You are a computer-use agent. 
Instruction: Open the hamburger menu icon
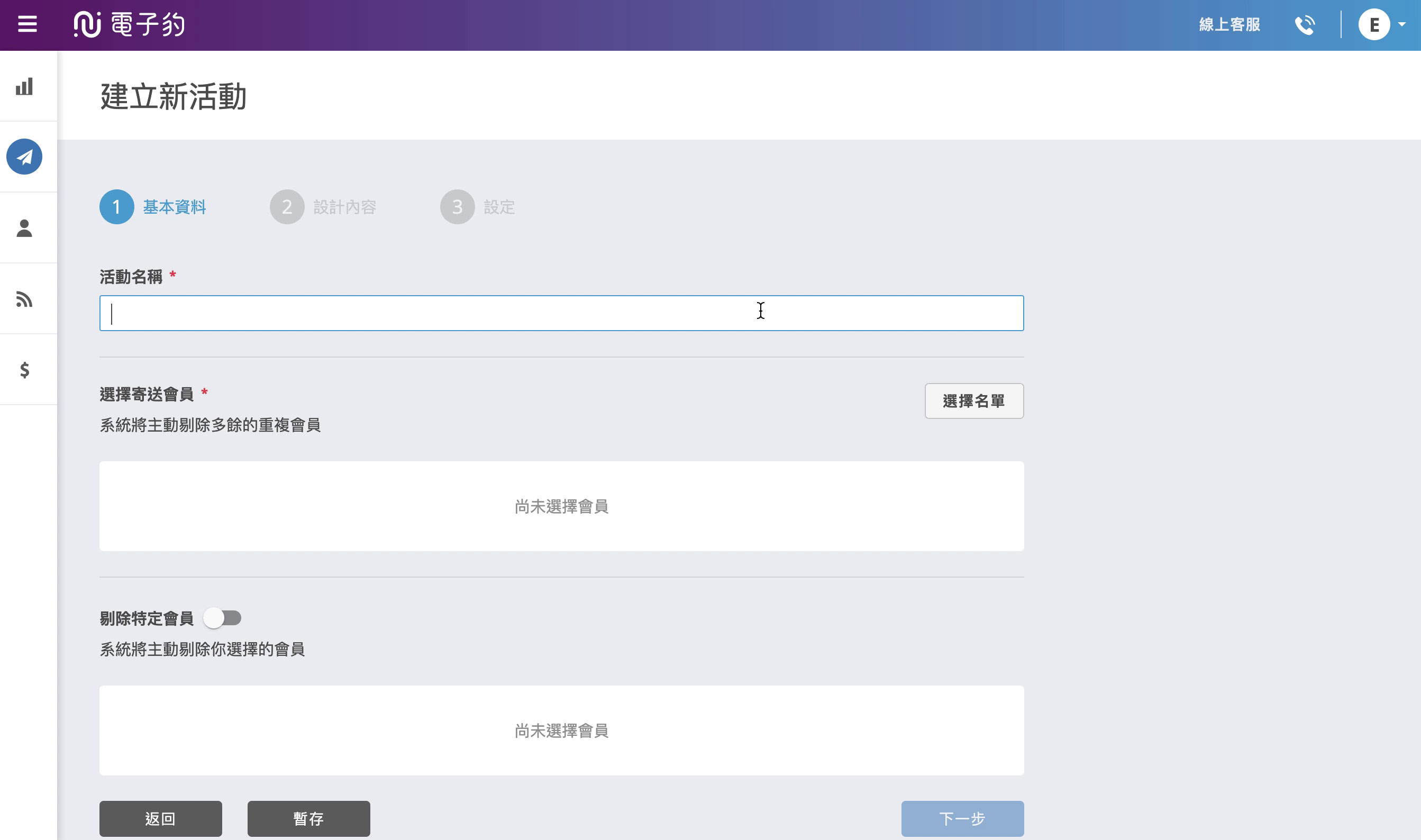[27, 24]
